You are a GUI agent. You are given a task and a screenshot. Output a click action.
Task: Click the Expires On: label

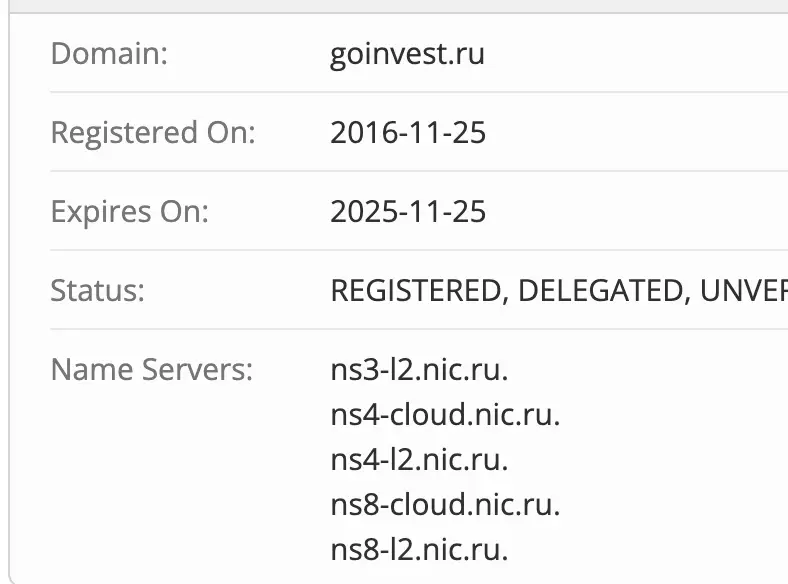129,211
